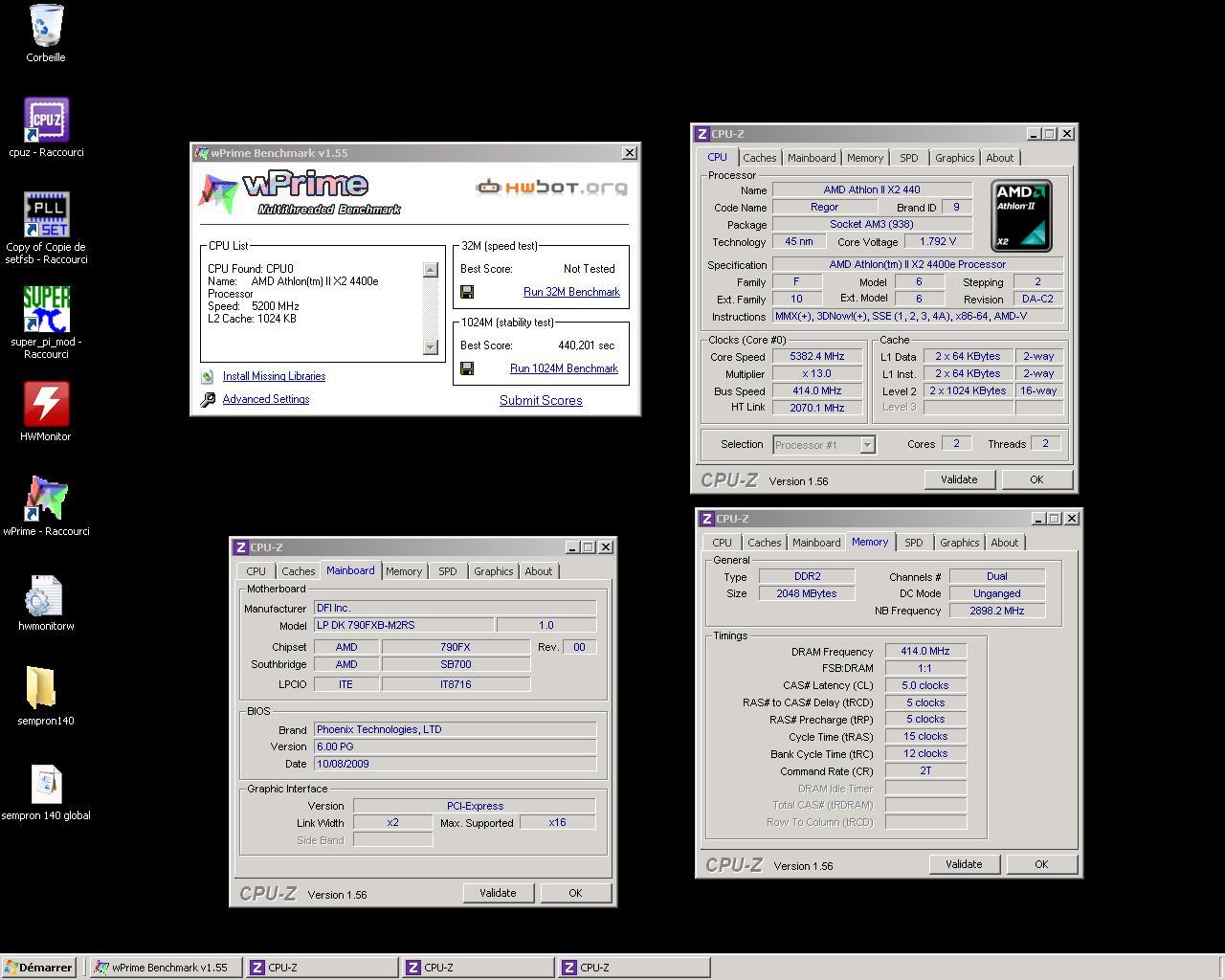Click the down arrow of the CPU List scrollbar

point(431,346)
